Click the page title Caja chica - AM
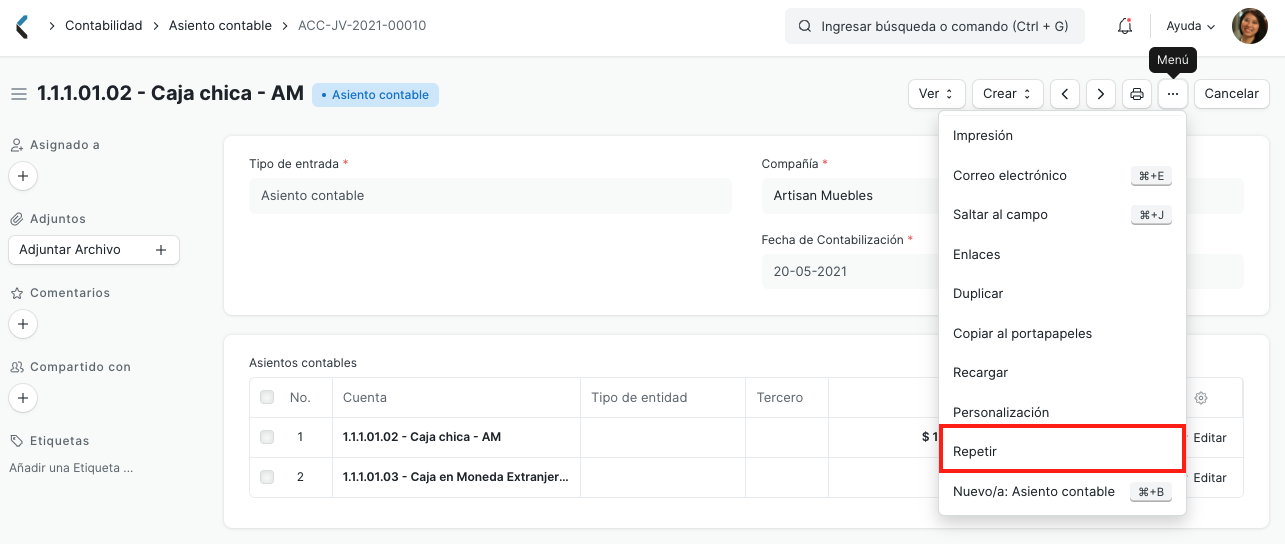Screen dimensions: 1285x544 [170, 93]
